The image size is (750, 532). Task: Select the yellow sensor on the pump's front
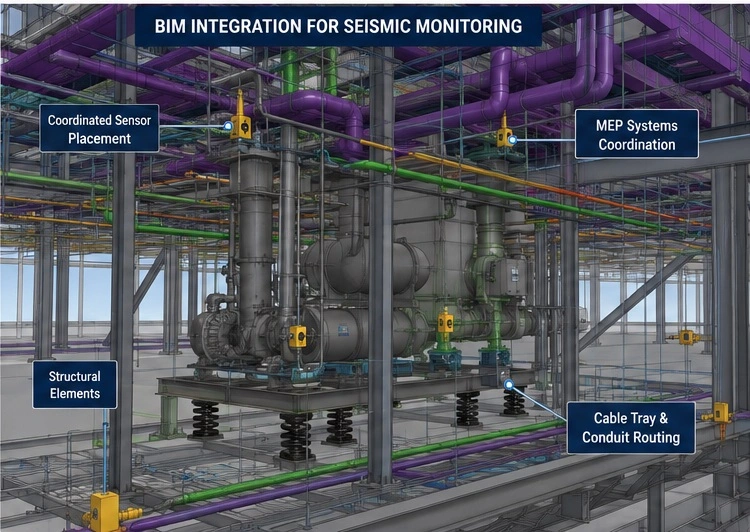point(298,336)
